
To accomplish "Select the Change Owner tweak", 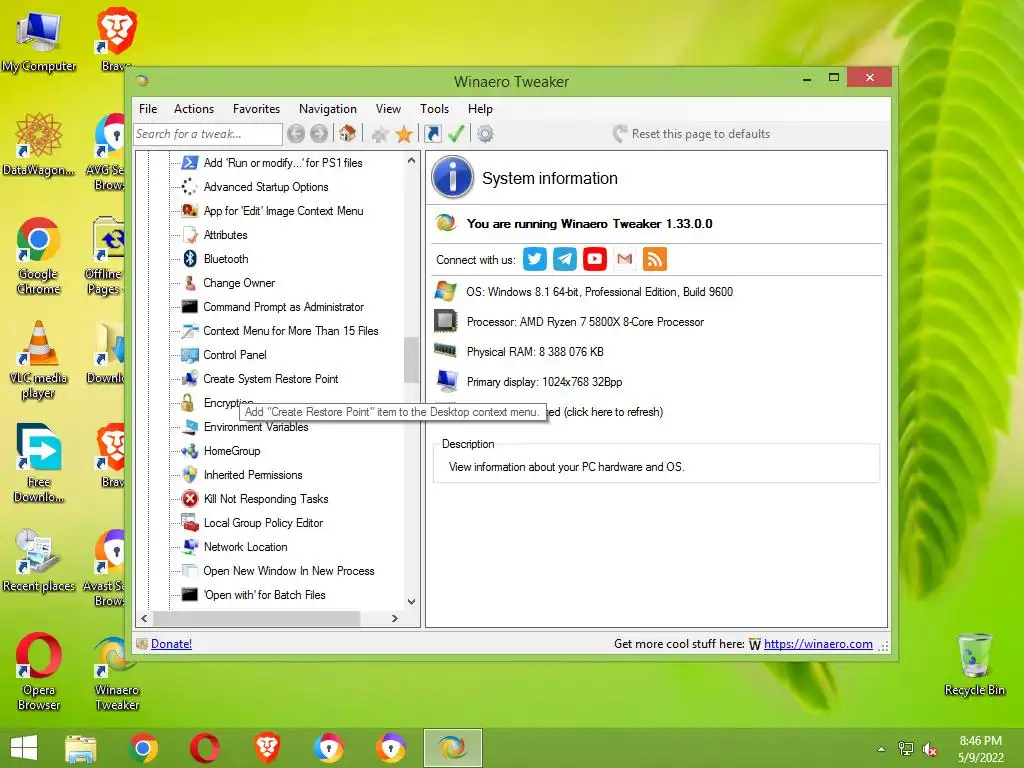I will (239, 283).
